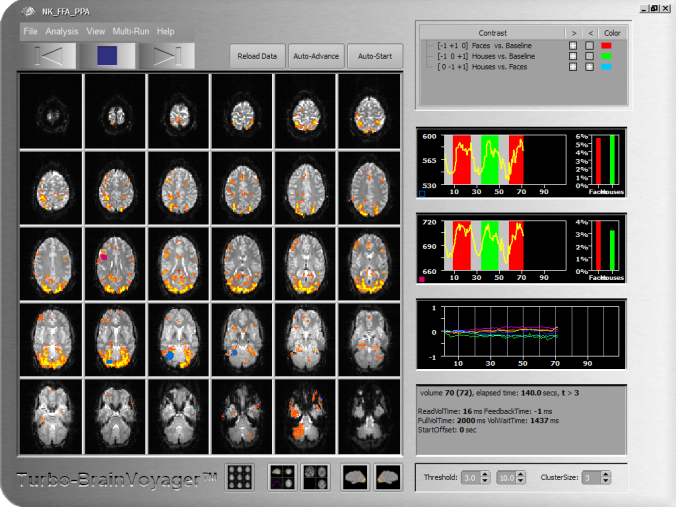Toggle '<' checkbox for Houses vs. Baseline

(x=590, y=56)
